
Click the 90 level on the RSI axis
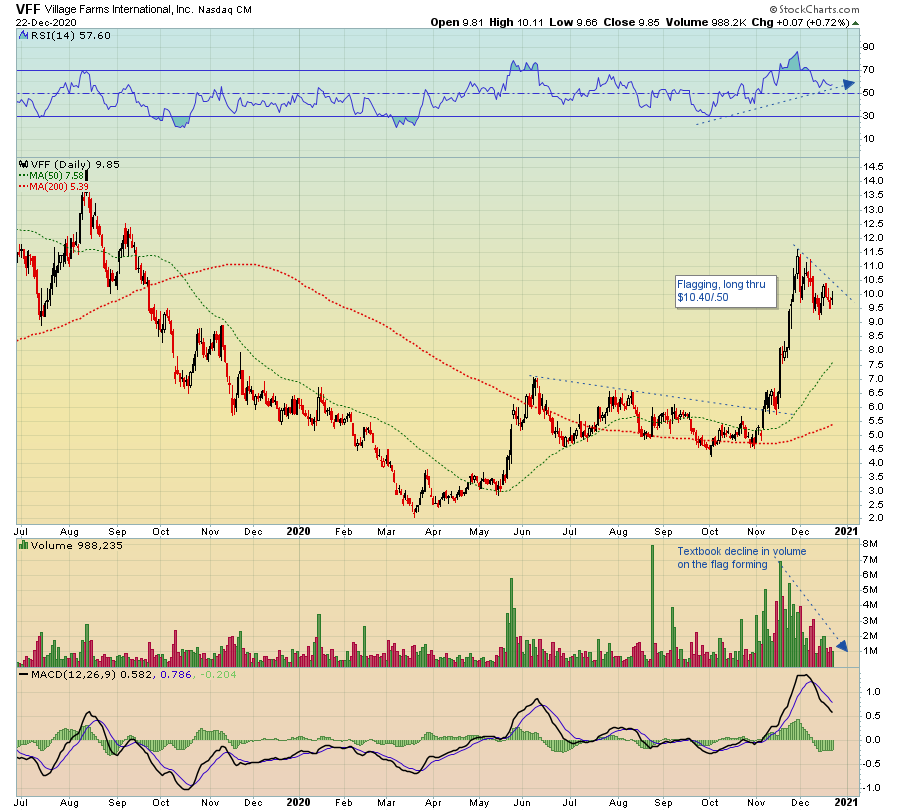pyautogui.click(x=868, y=47)
